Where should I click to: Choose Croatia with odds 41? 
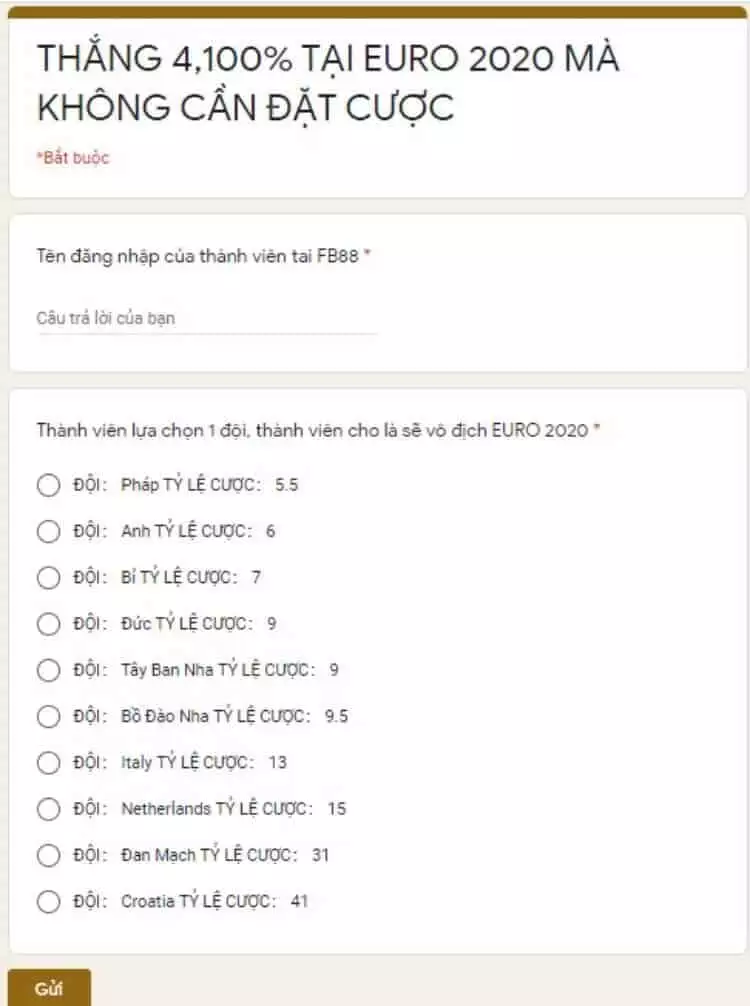click(48, 901)
